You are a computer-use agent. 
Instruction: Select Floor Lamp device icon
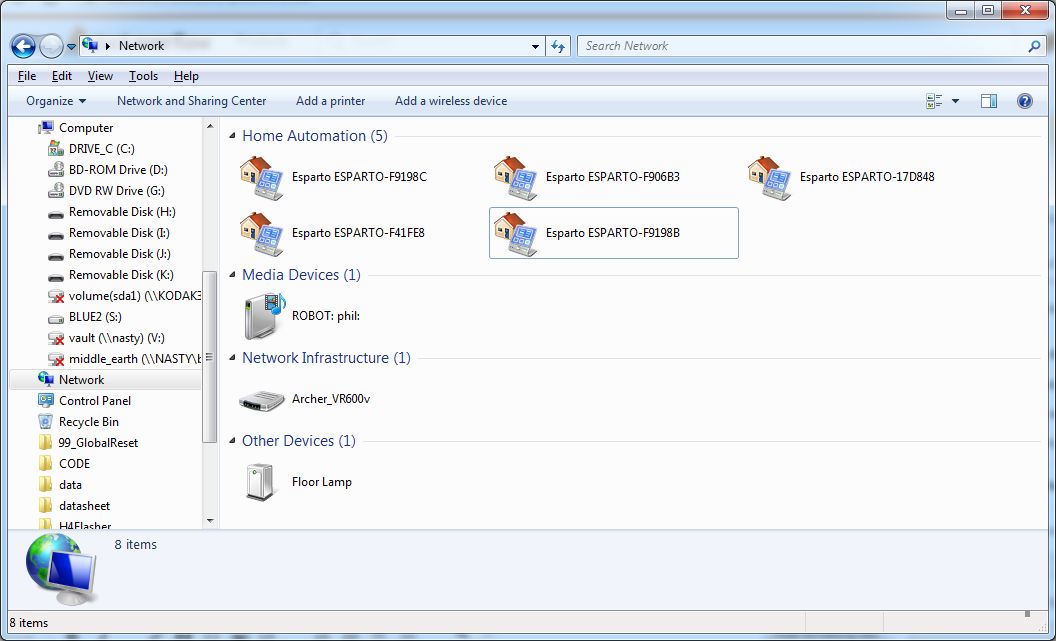260,482
